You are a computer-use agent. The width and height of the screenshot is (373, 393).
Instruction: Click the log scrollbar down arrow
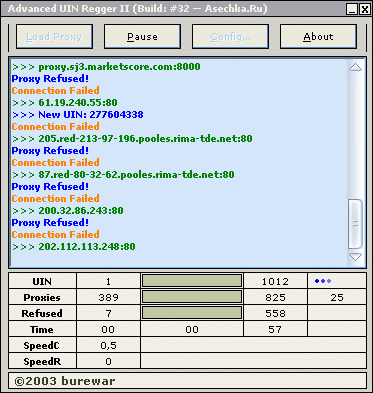(x=355, y=257)
